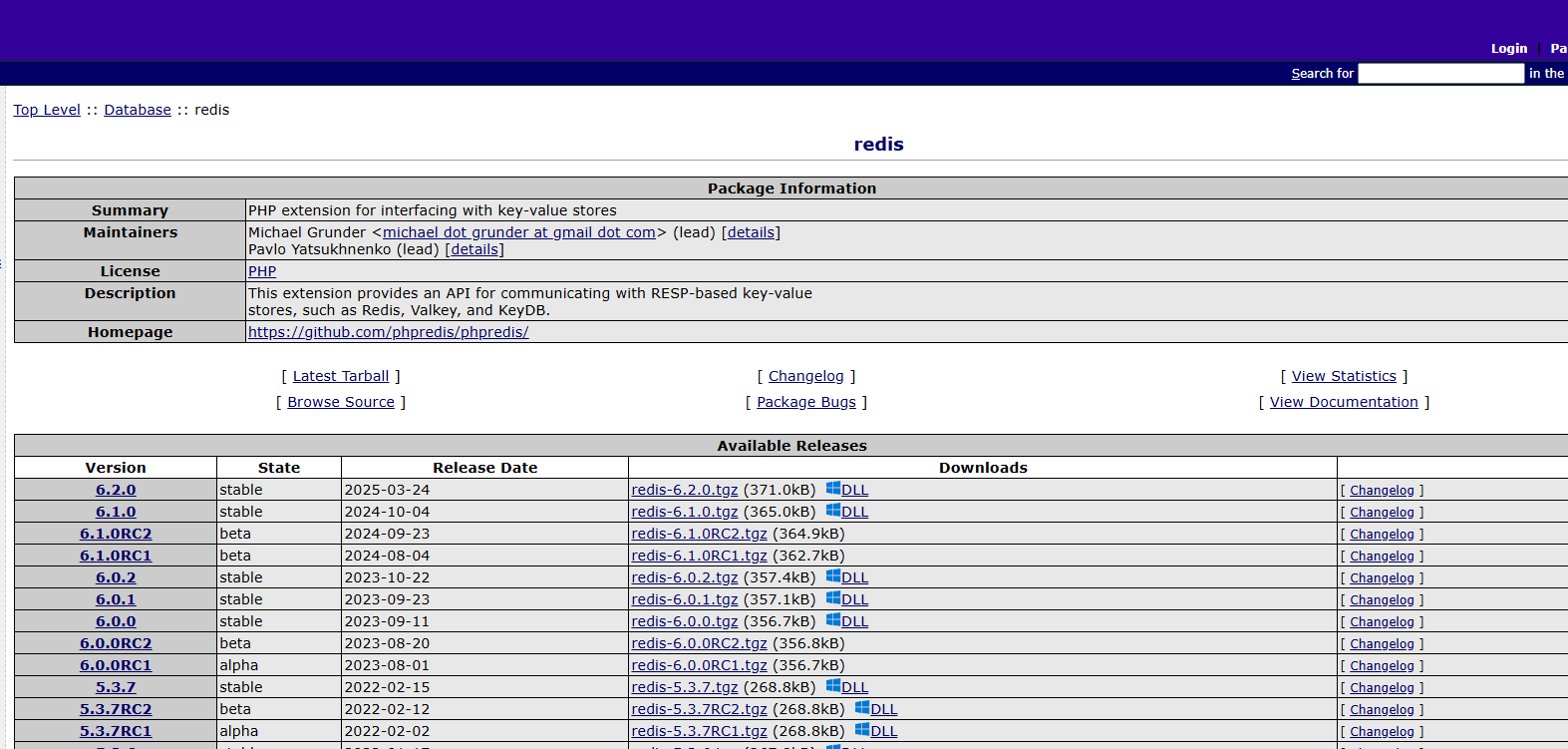This screenshot has width=1568, height=749.
Task: Click Windows DLL icon for redis 6.1.0
Action: pos(833,511)
